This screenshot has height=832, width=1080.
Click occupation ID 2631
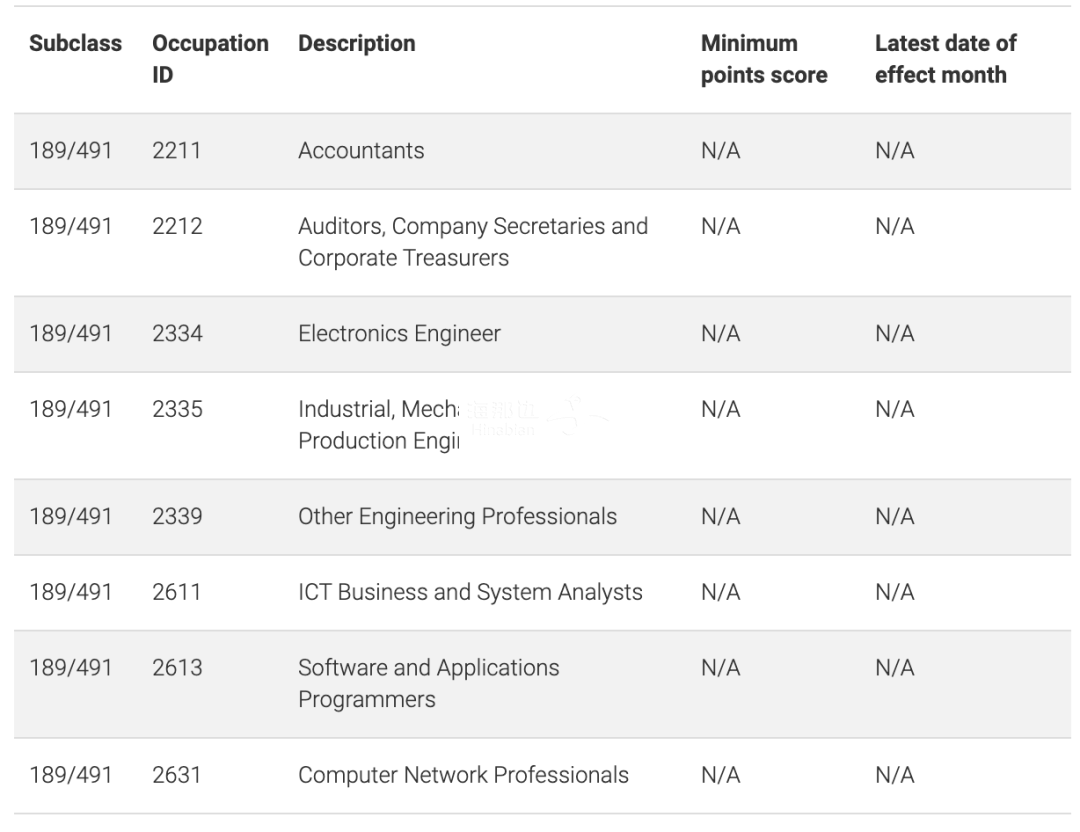tap(176, 776)
